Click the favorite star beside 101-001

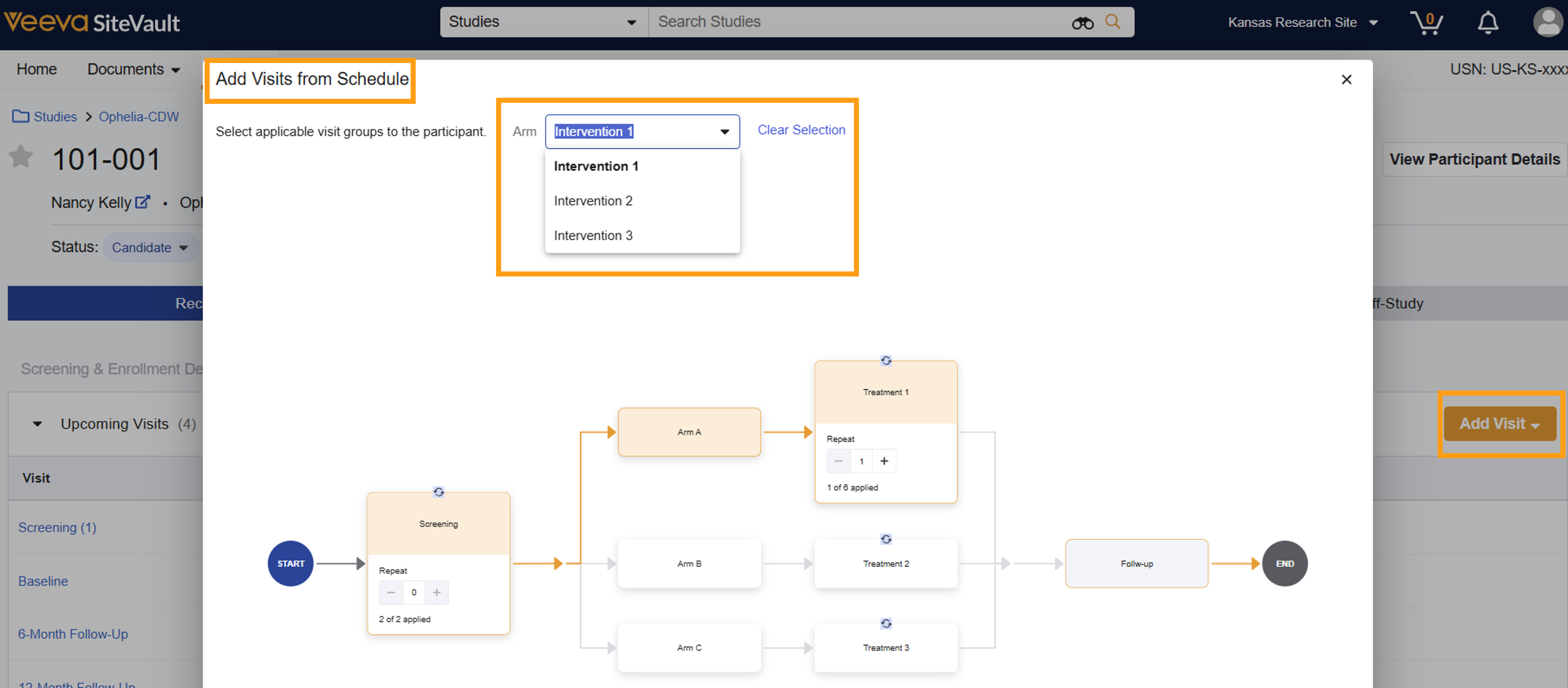(x=21, y=157)
